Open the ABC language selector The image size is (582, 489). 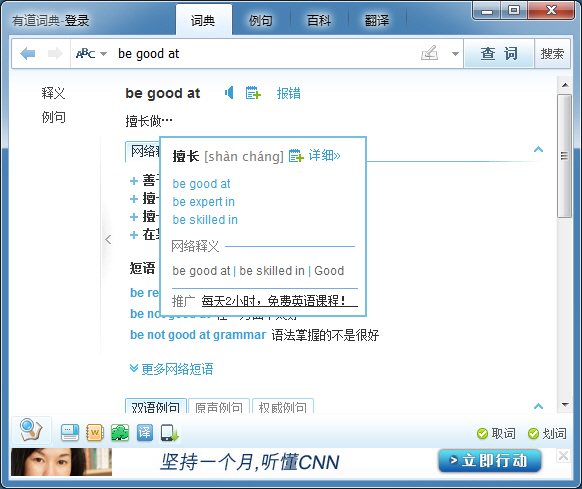91,54
